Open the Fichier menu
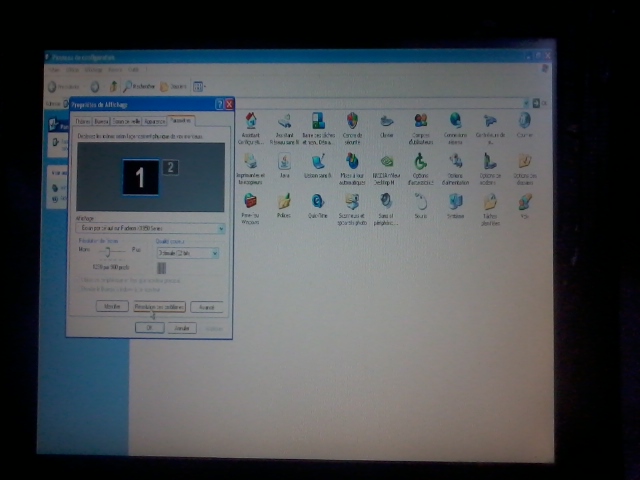Viewport: 640px width, 480px height. (55, 70)
